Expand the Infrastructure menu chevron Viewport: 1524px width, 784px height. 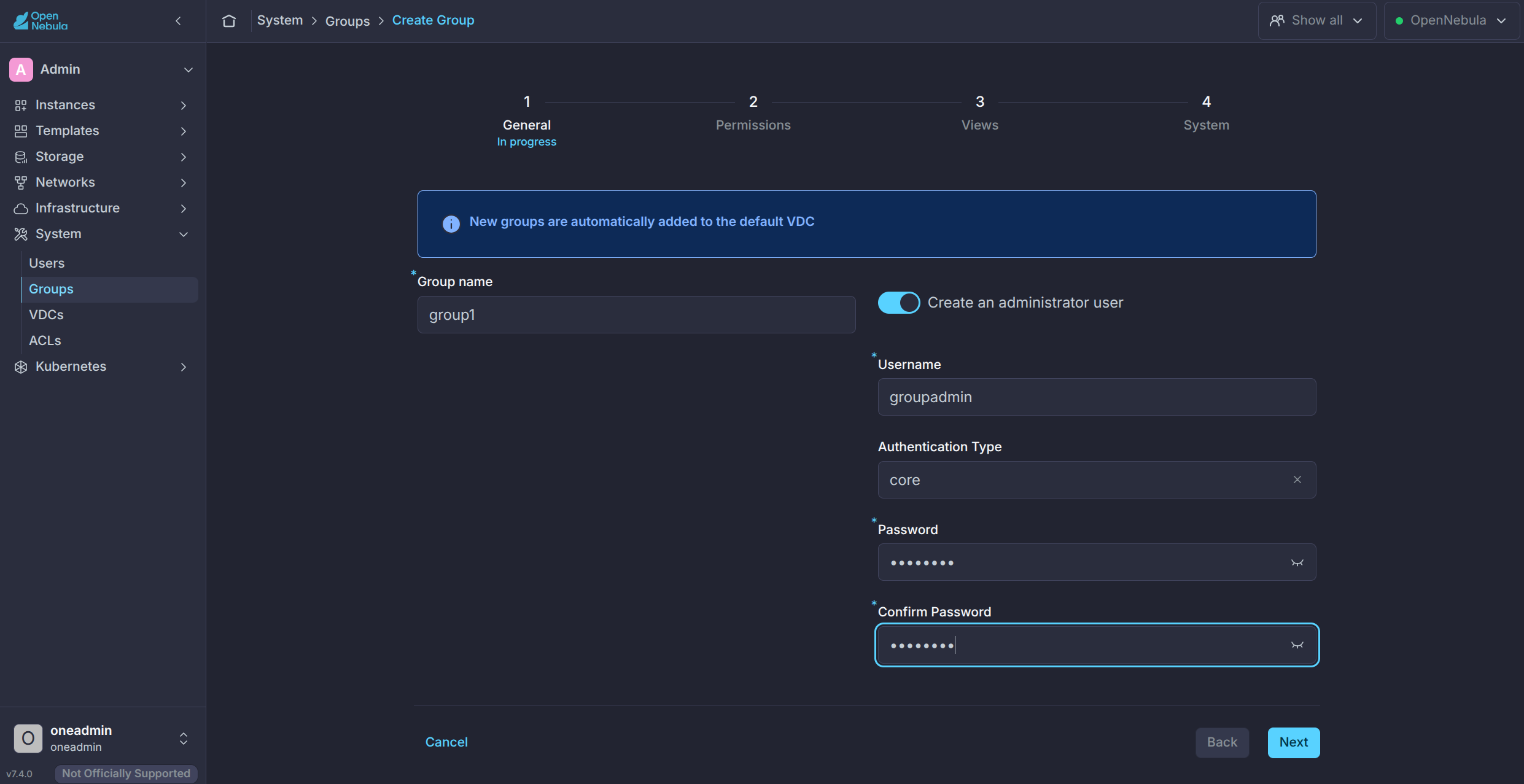tap(184, 208)
